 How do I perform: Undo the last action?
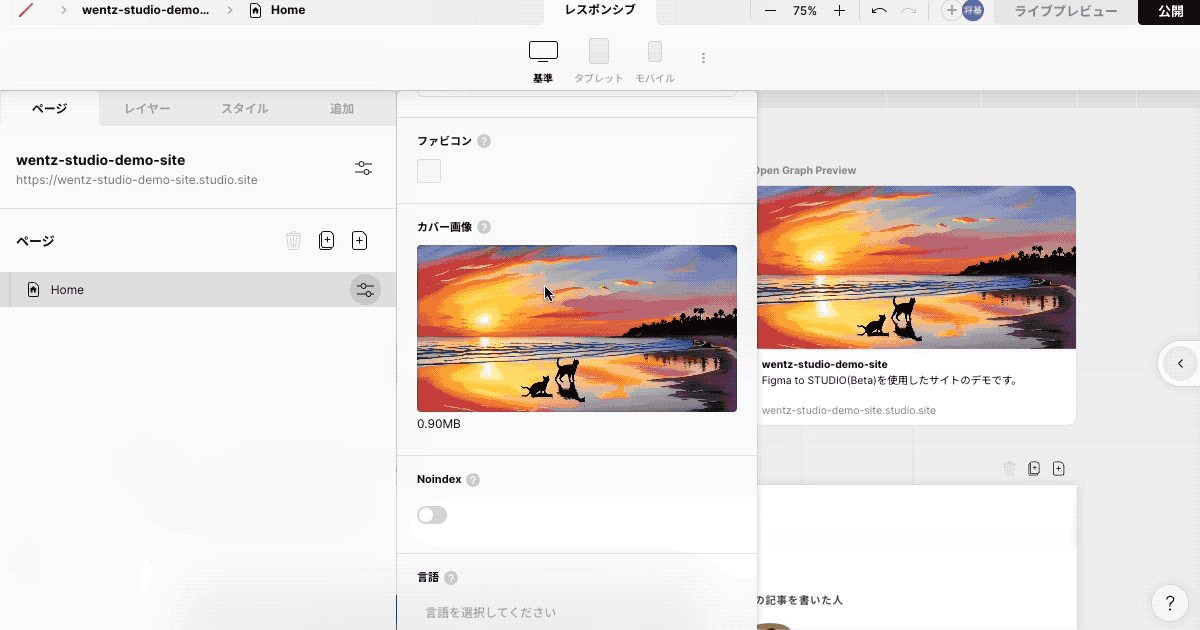pos(879,12)
